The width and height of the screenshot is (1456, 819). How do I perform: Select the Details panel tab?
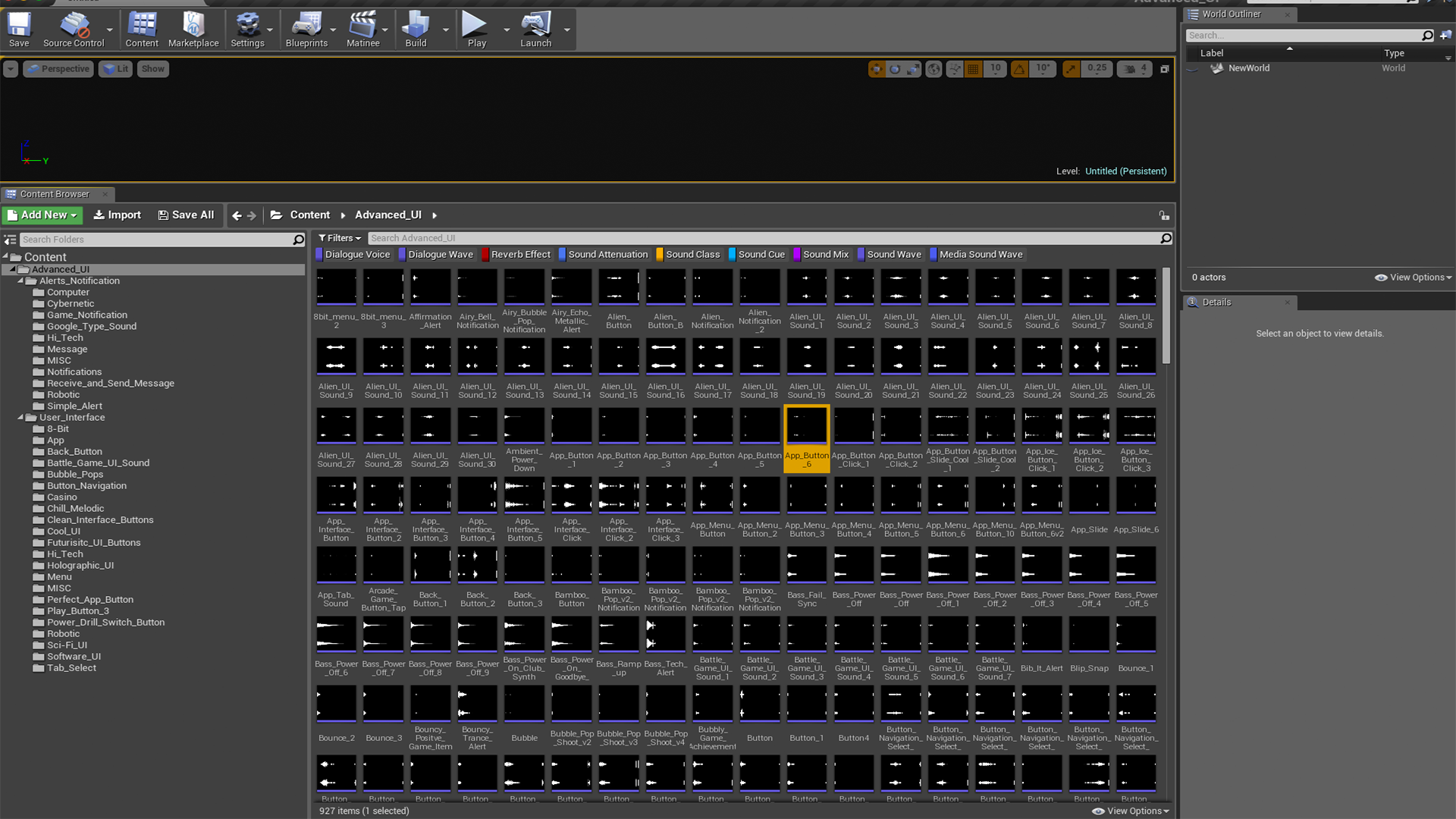[1216, 303]
